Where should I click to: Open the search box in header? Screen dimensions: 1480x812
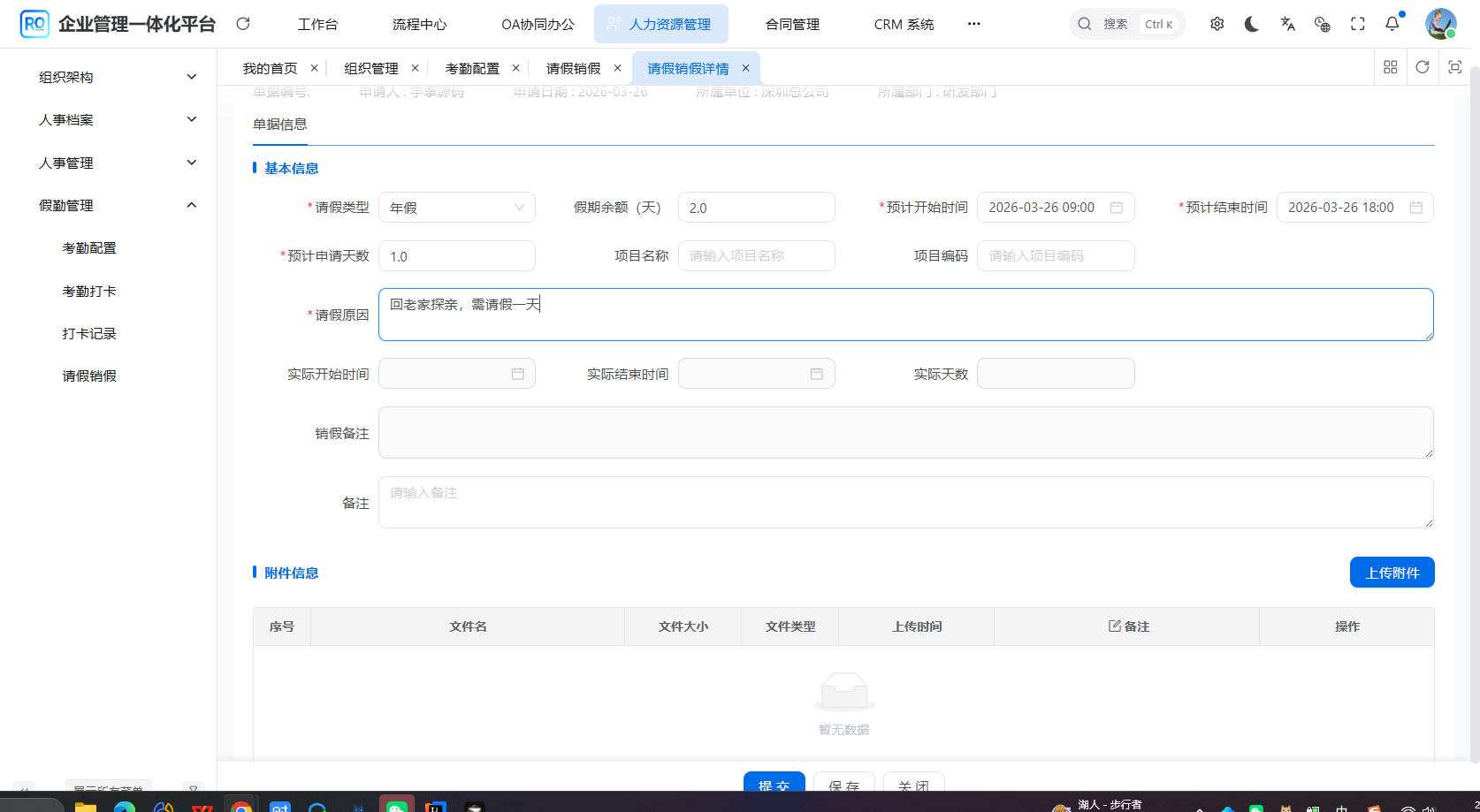click(x=1126, y=24)
